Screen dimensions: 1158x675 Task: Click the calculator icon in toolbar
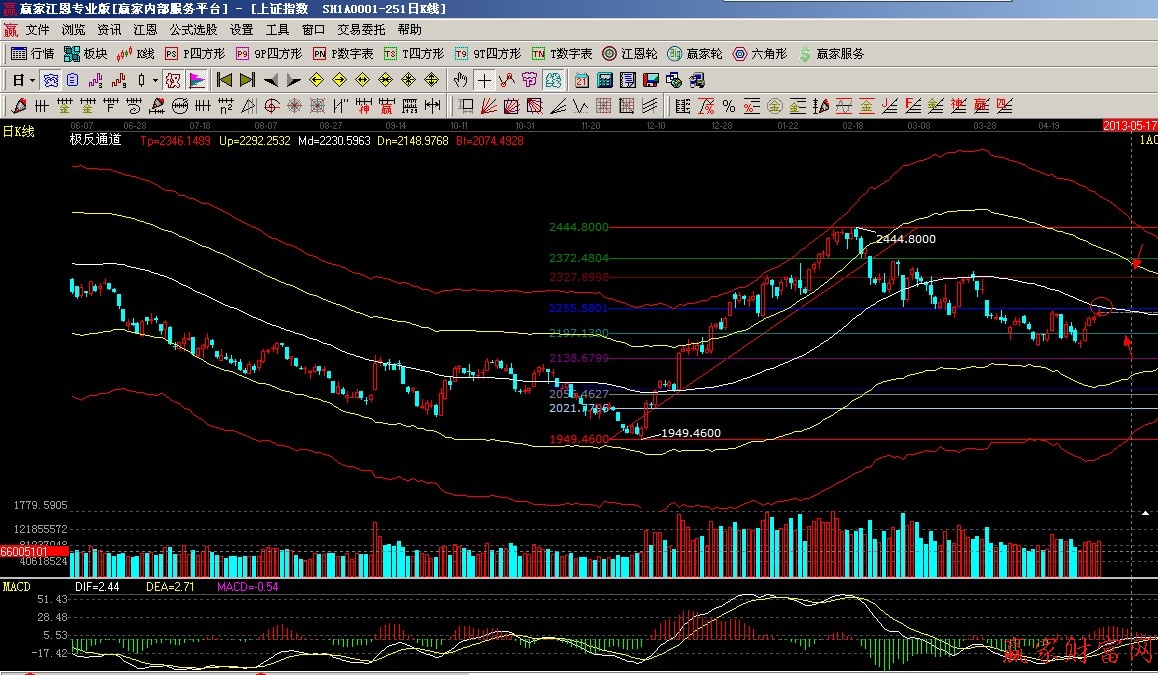click(606, 80)
